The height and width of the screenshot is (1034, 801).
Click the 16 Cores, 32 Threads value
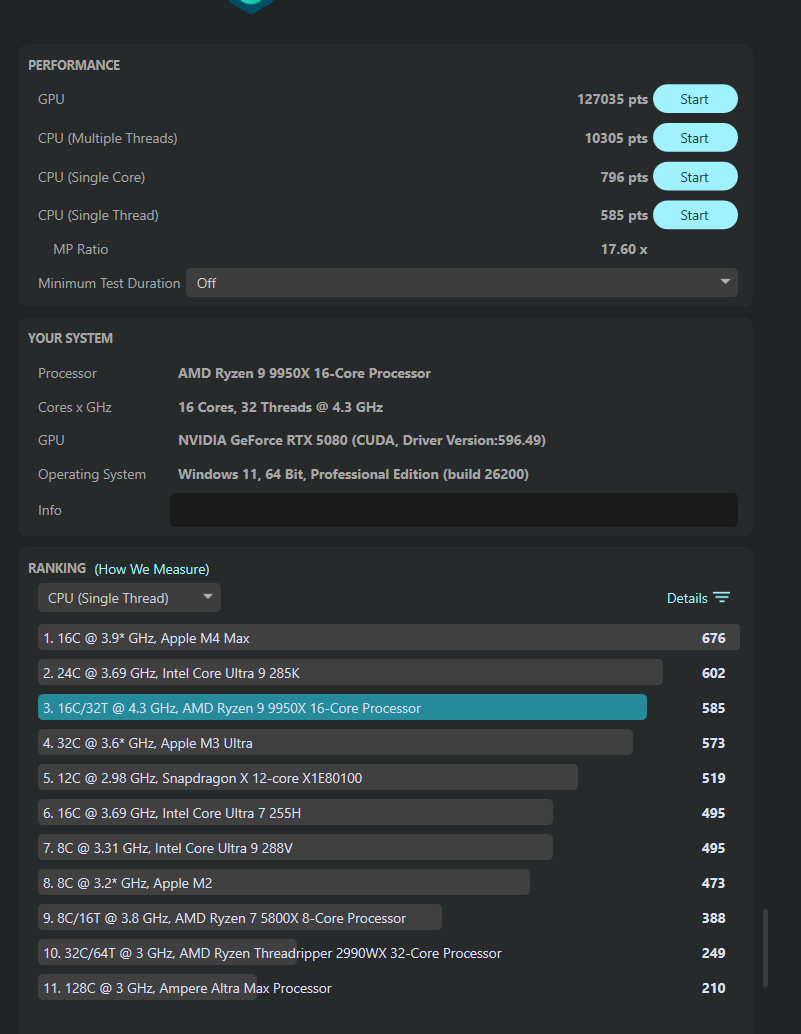click(x=280, y=407)
